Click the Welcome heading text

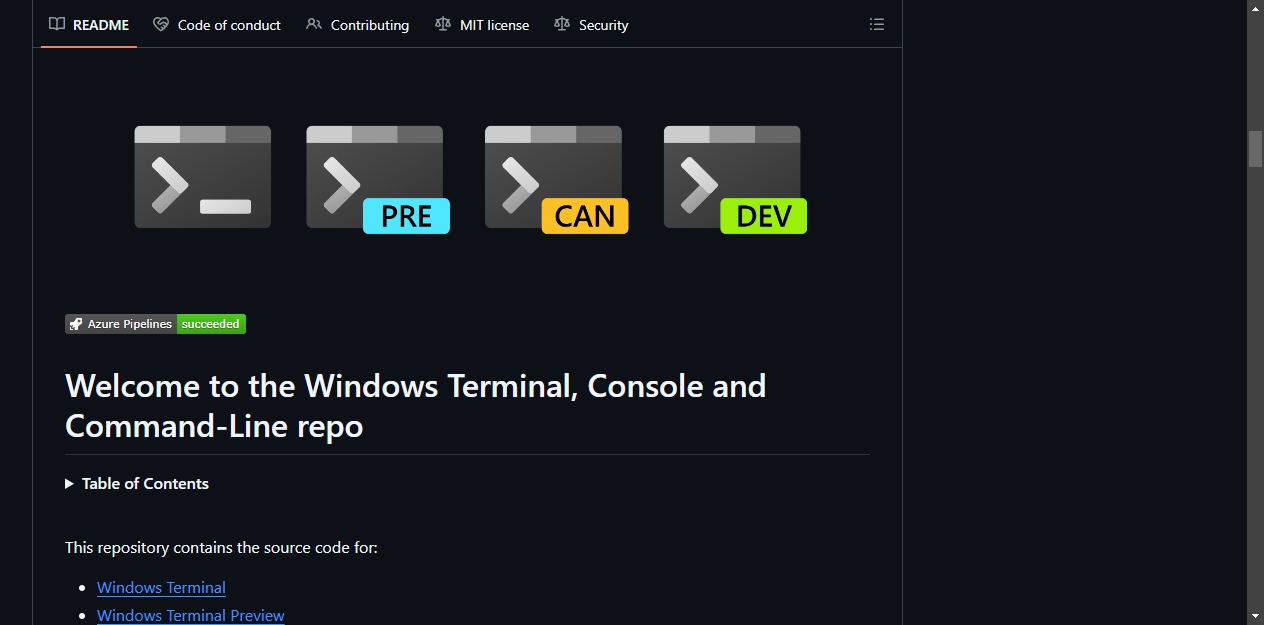(x=415, y=406)
